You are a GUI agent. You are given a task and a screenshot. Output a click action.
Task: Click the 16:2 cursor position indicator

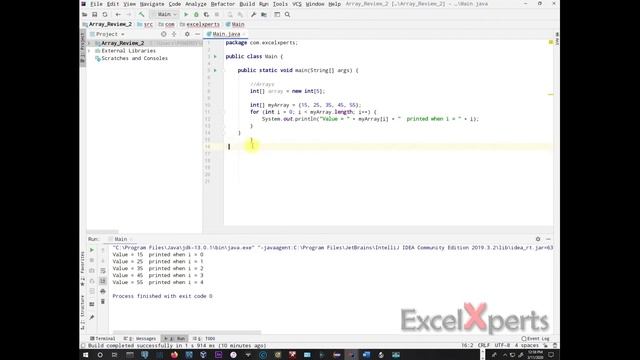click(467, 345)
